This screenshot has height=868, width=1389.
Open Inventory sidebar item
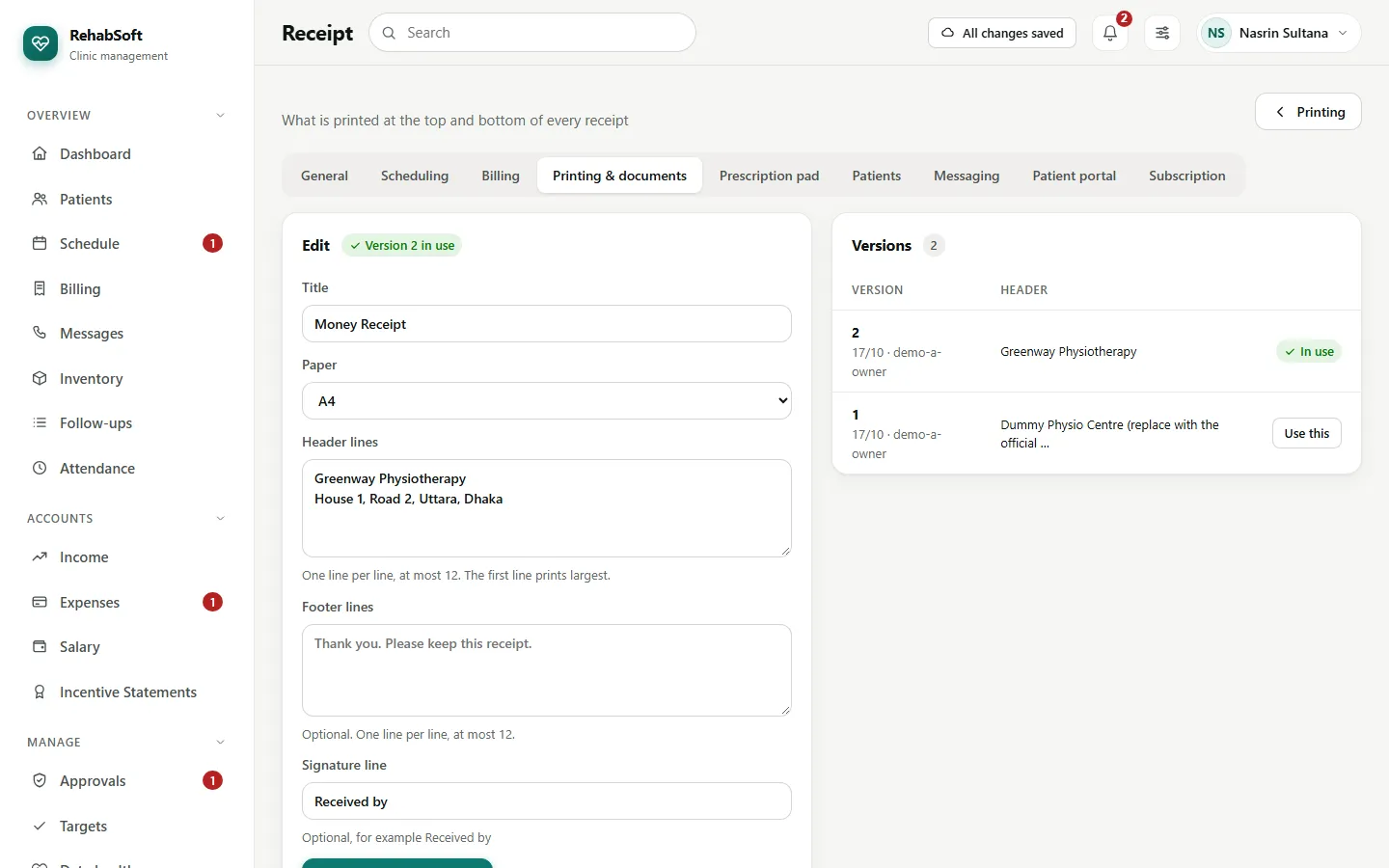[x=126, y=378]
